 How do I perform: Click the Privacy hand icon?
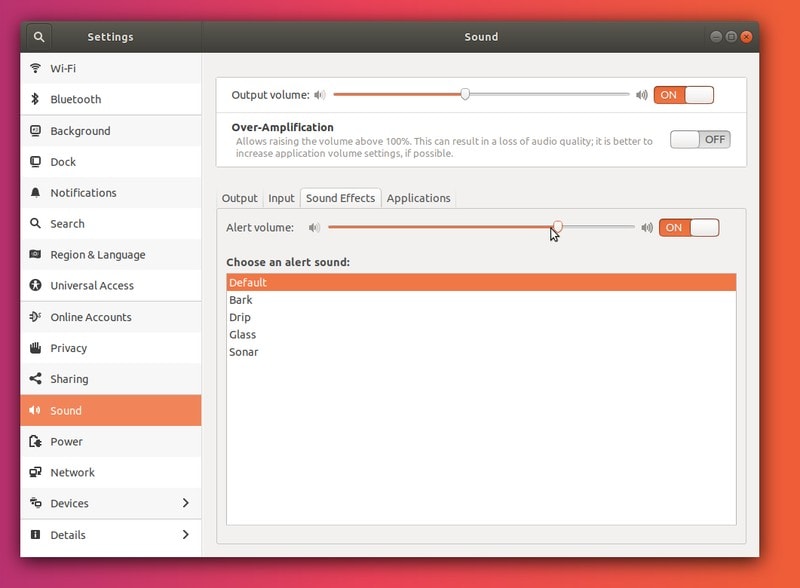click(x=36, y=348)
